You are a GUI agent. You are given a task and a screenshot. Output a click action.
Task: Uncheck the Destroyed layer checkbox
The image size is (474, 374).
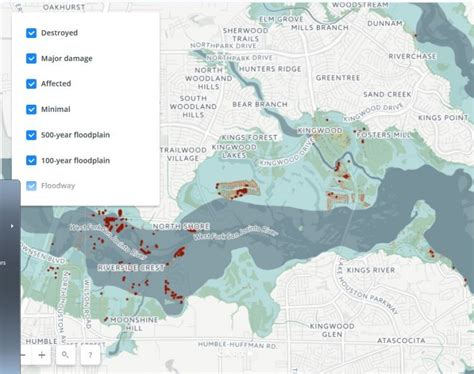tap(31, 33)
